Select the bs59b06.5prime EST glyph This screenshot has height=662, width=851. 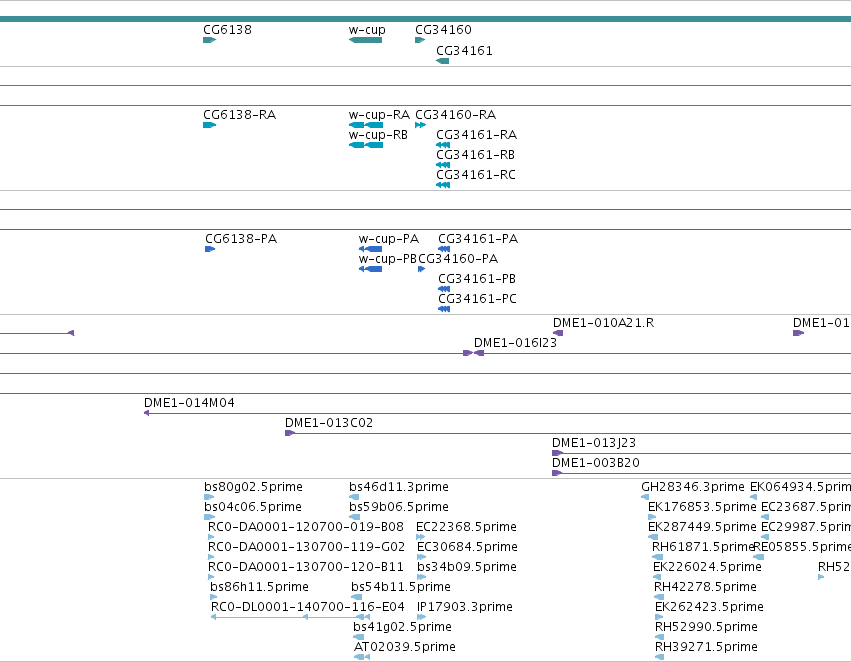pyautogui.click(x=354, y=517)
